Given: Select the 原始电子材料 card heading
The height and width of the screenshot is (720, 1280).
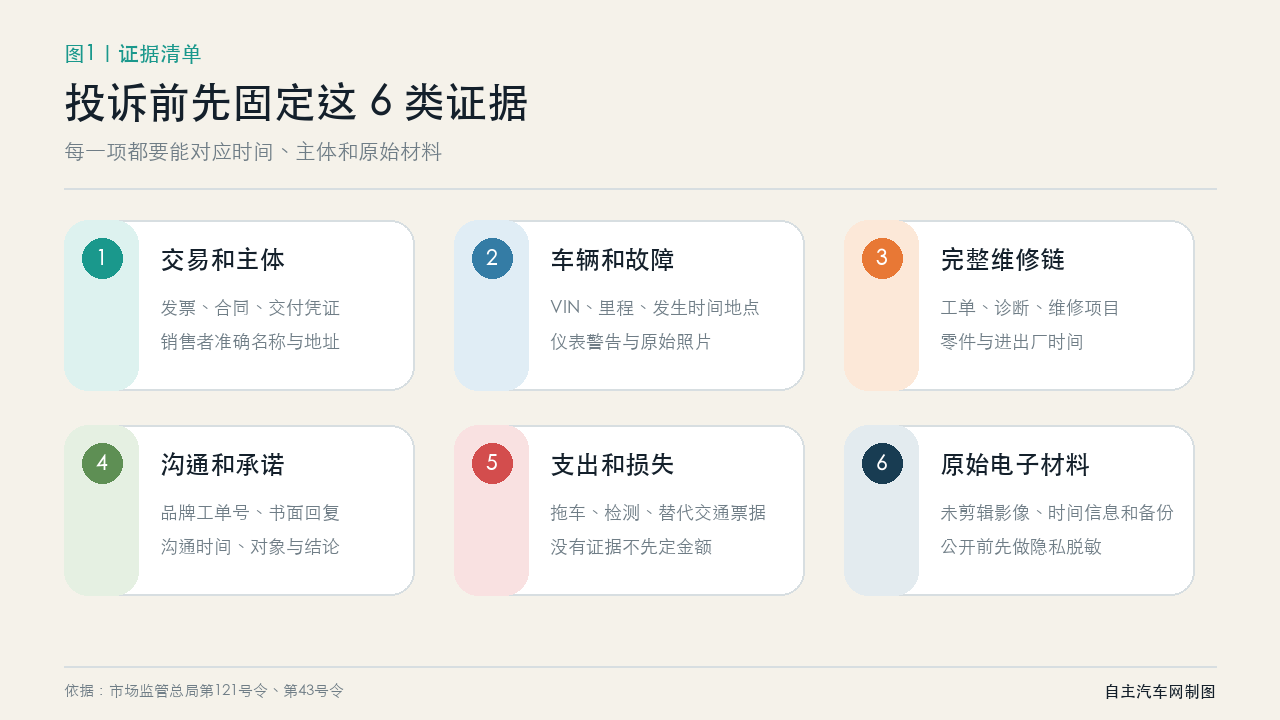Looking at the screenshot, I should click(1015, 465).
